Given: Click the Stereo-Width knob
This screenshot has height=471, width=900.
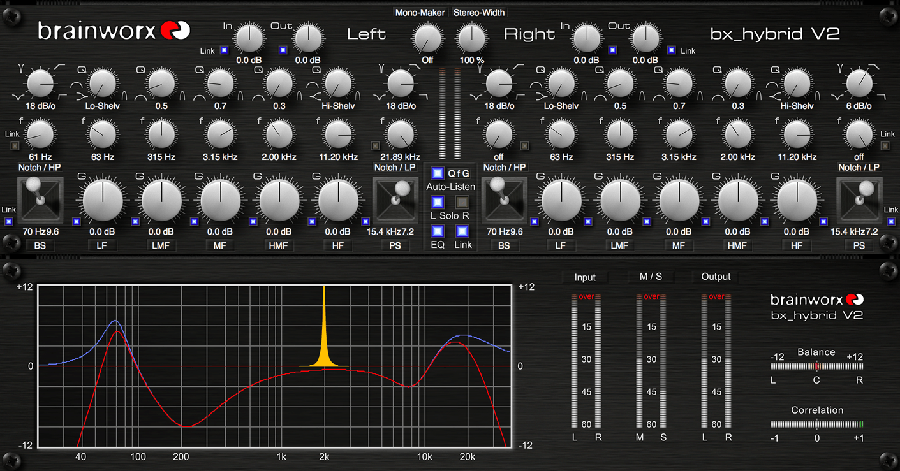Looking at the screenshot, I should click(469, 38).
